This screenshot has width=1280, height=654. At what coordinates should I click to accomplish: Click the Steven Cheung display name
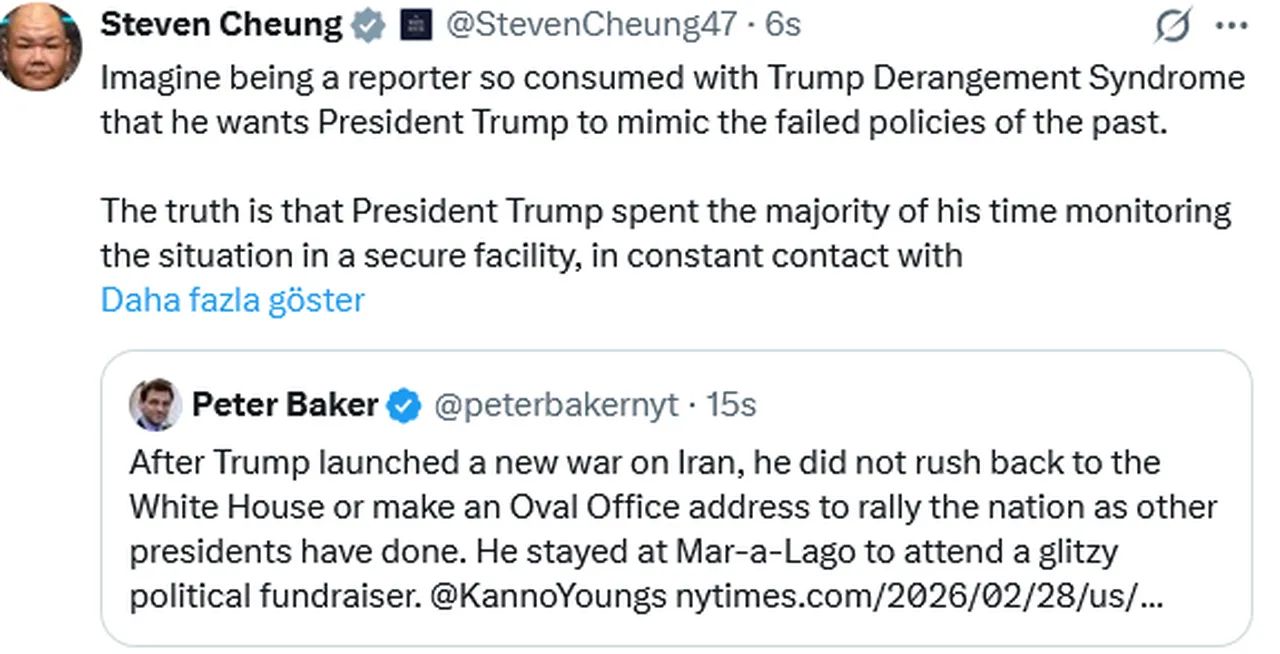tap(221, 25)
